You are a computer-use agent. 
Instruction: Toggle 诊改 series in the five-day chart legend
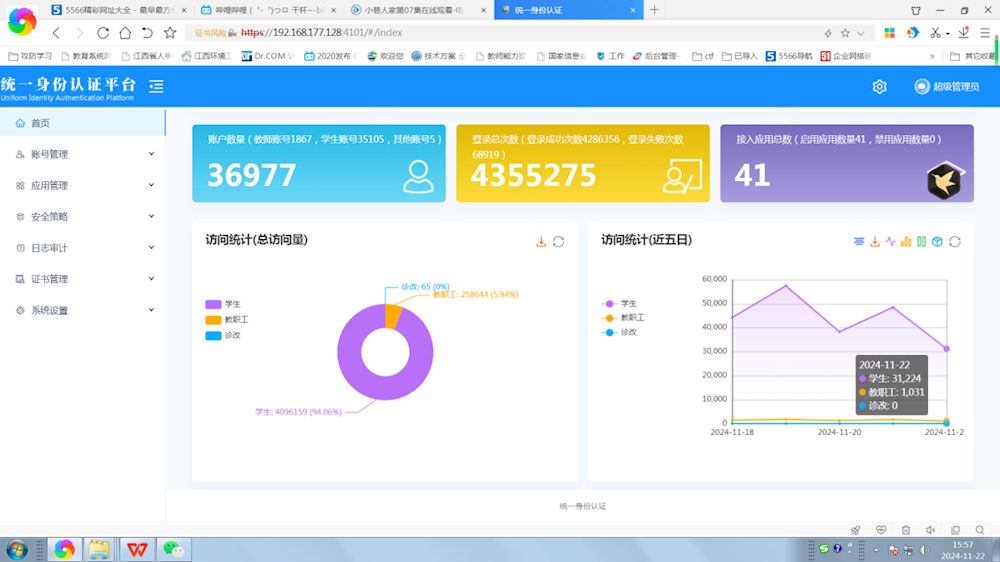(x=622, y=332)
